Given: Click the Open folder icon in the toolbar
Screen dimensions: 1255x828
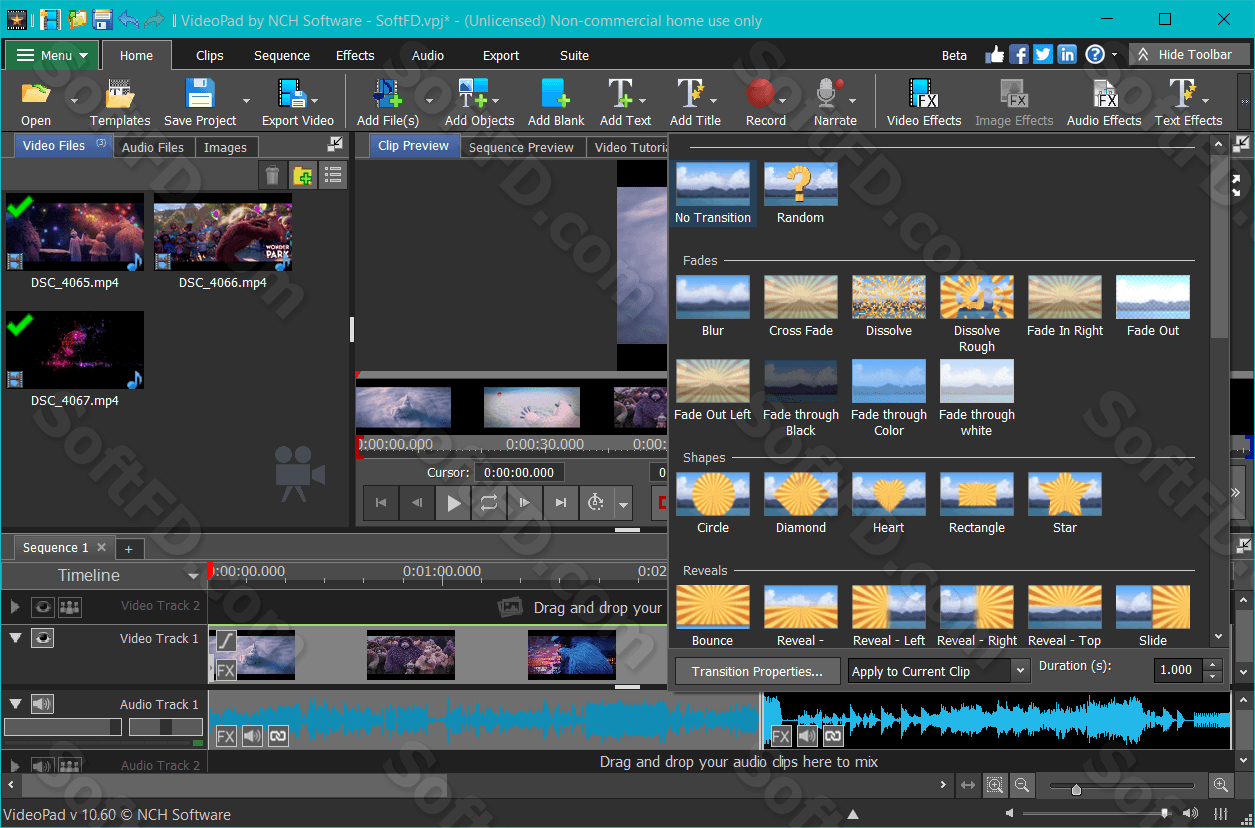Looking at the screenshot, I should (36, 94).
